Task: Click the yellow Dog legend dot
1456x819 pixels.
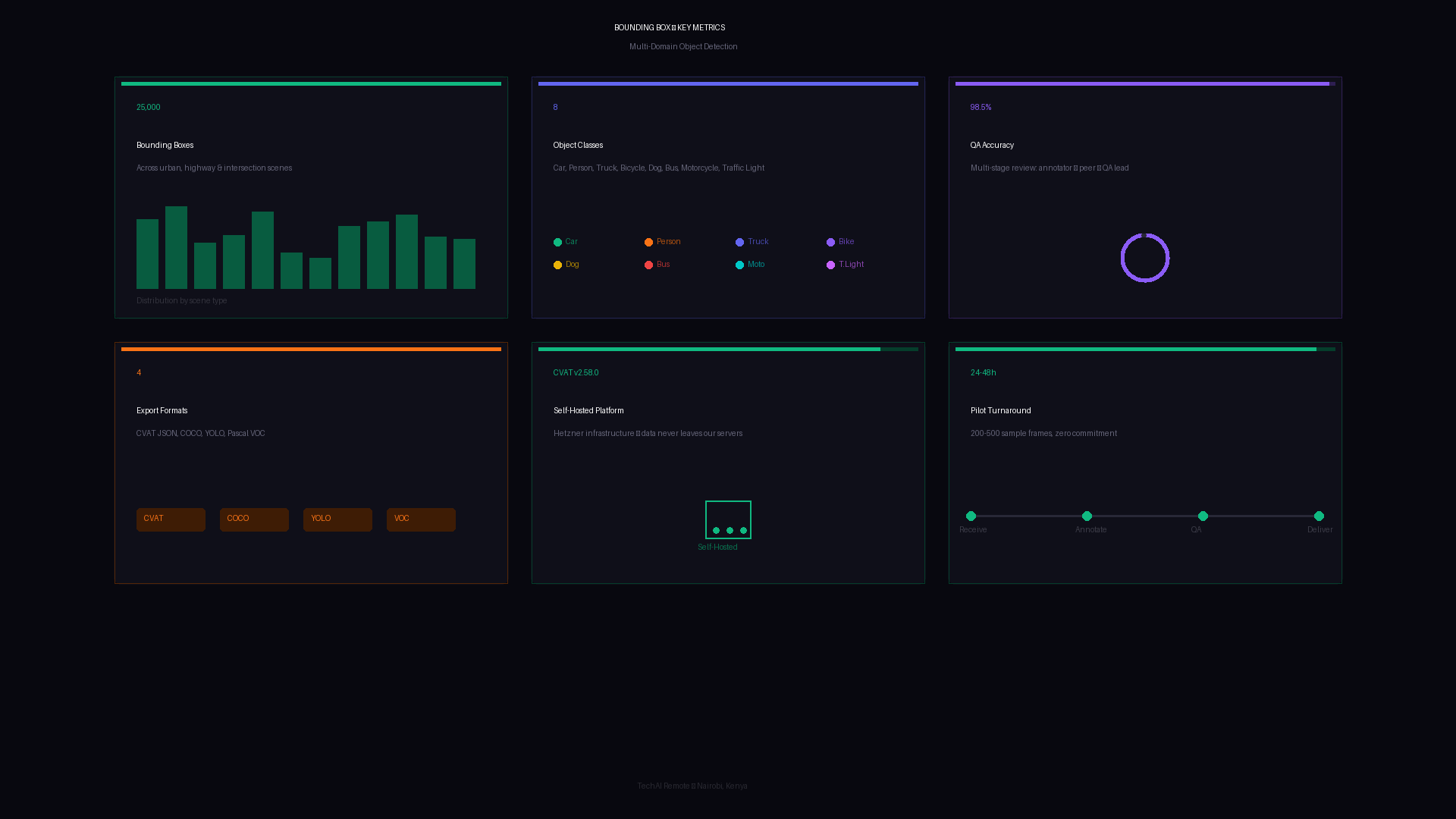Action: click(557, 265)
